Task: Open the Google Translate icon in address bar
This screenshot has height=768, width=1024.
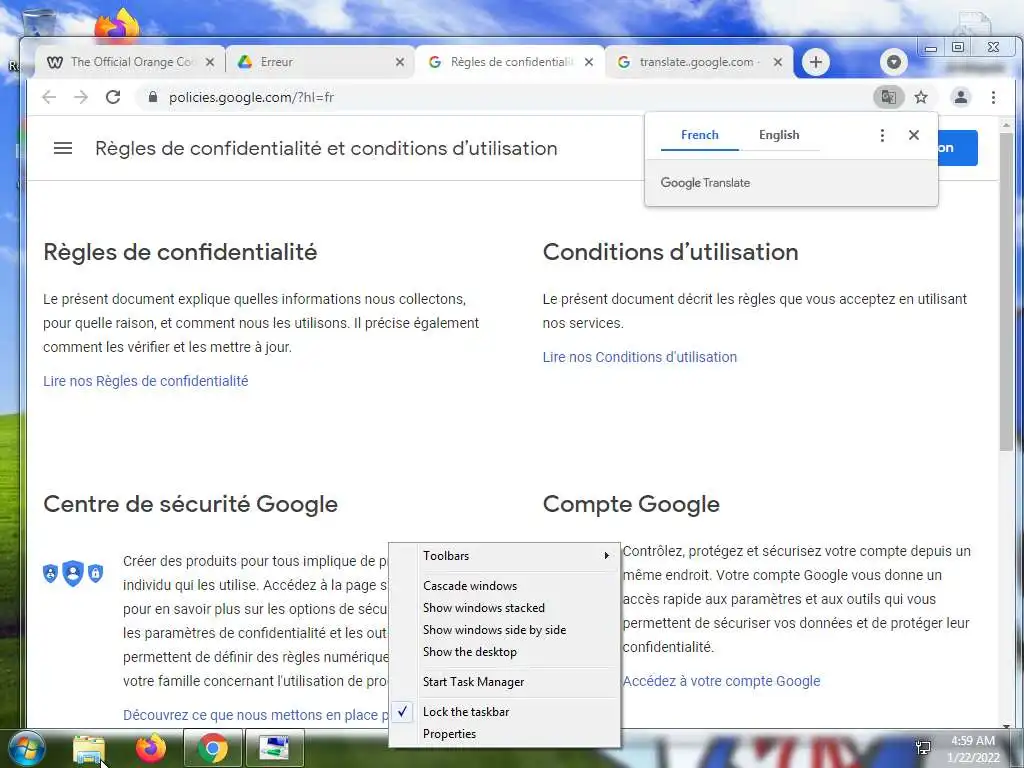Action: click(x=888, y=97)
